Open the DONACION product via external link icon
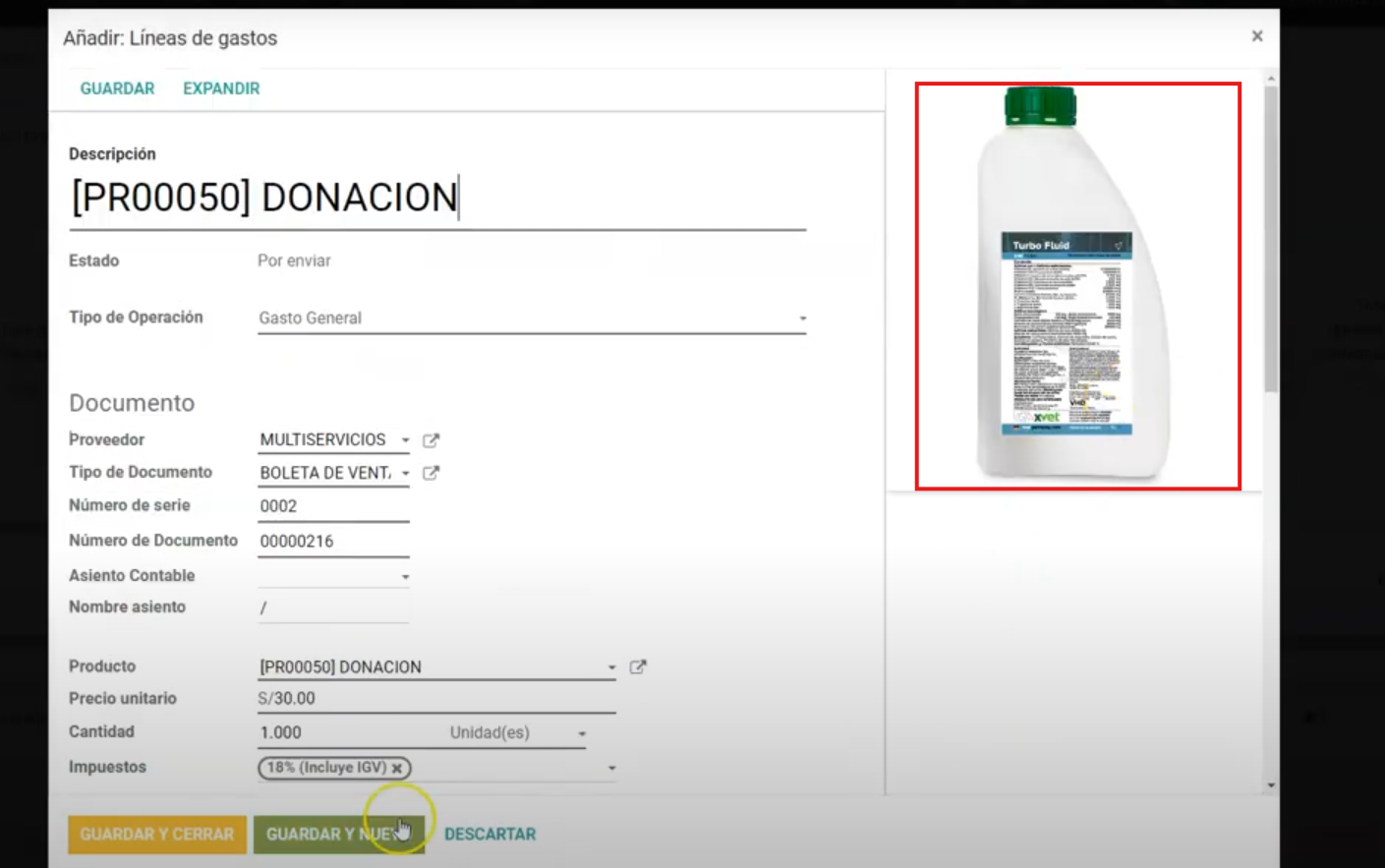Image resolution: width=1385 pixels, height=868 pixels. [637, 666]
